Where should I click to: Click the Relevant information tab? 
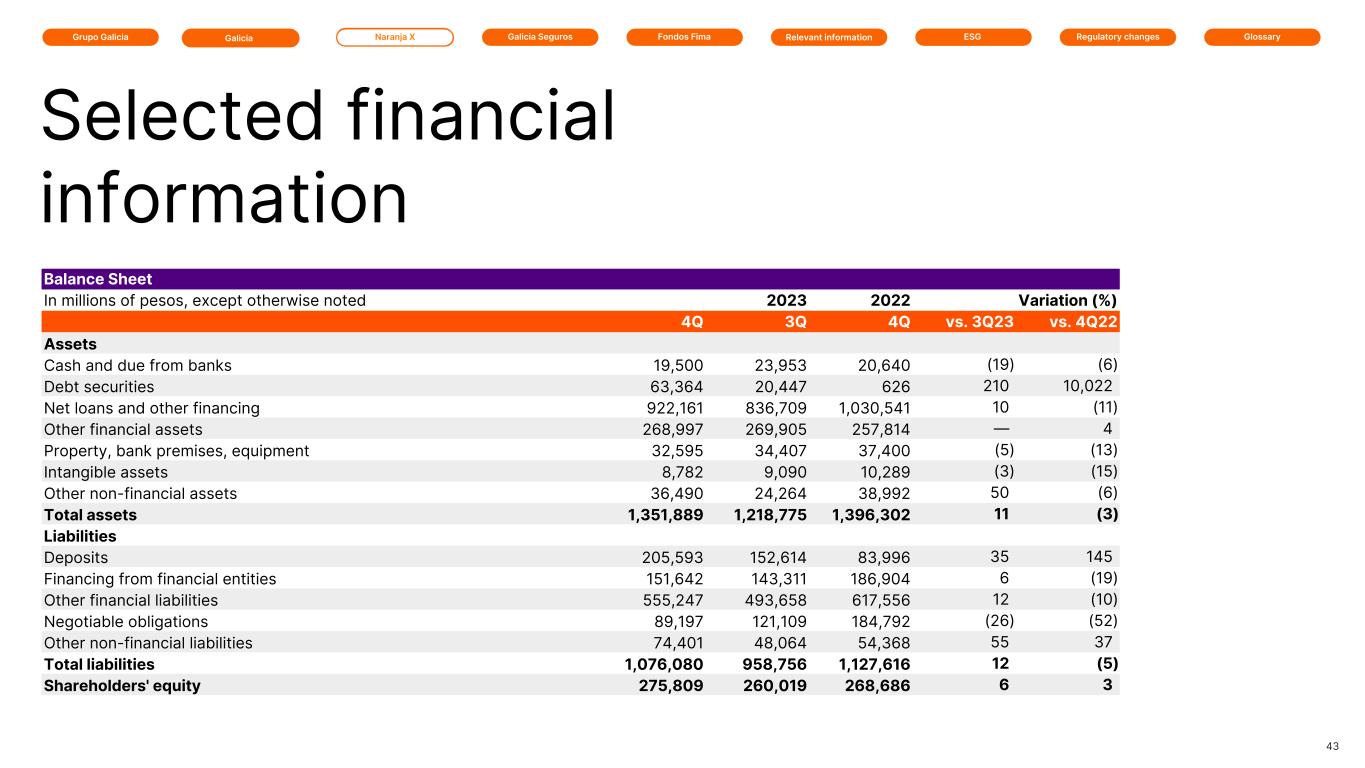[x=828, y=38]
